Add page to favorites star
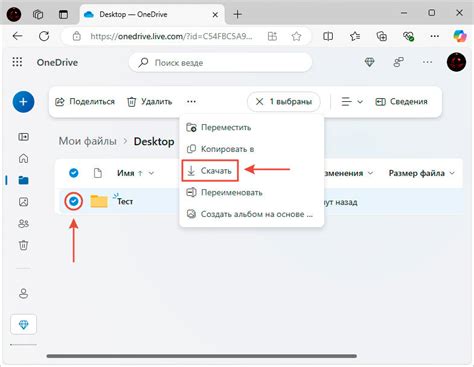The height and width of the screenshot is (367, 474). 296,36
